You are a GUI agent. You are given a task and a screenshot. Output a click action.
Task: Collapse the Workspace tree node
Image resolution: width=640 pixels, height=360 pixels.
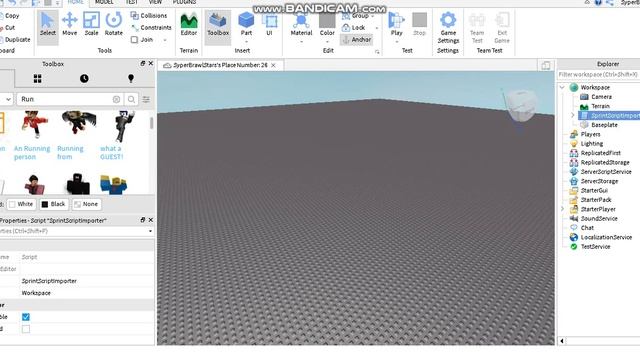pos(562,87)
